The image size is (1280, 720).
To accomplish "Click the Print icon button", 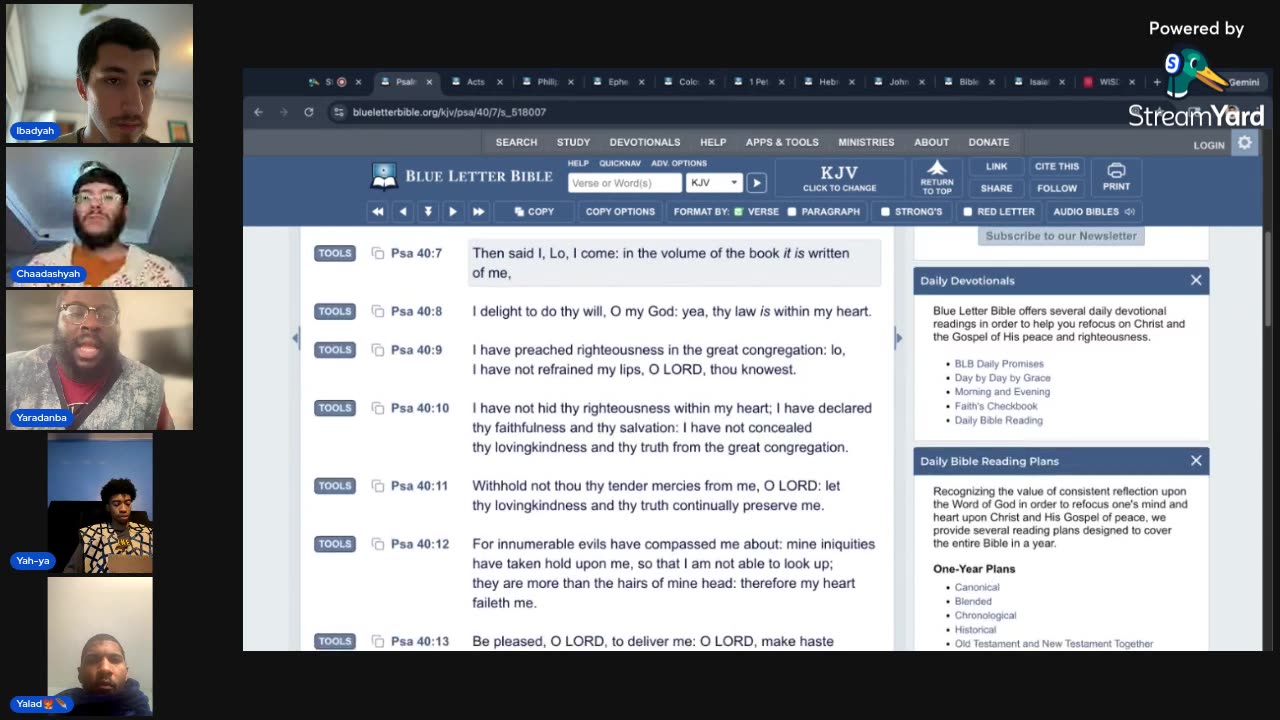I will [x=1116, y=176].
